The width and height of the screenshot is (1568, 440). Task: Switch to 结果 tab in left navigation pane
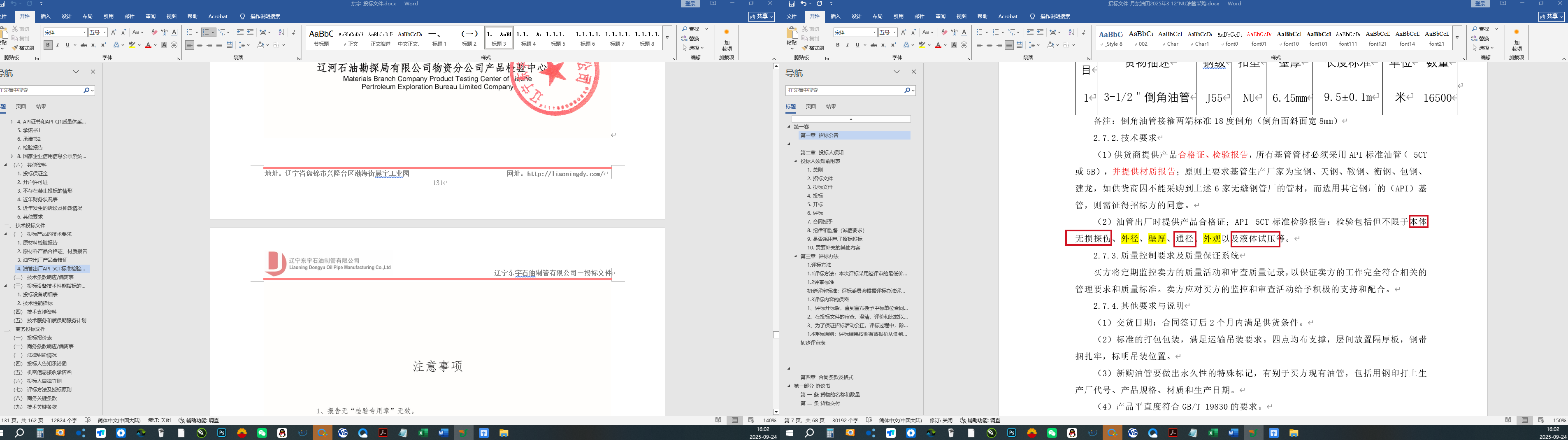point(41,107)
